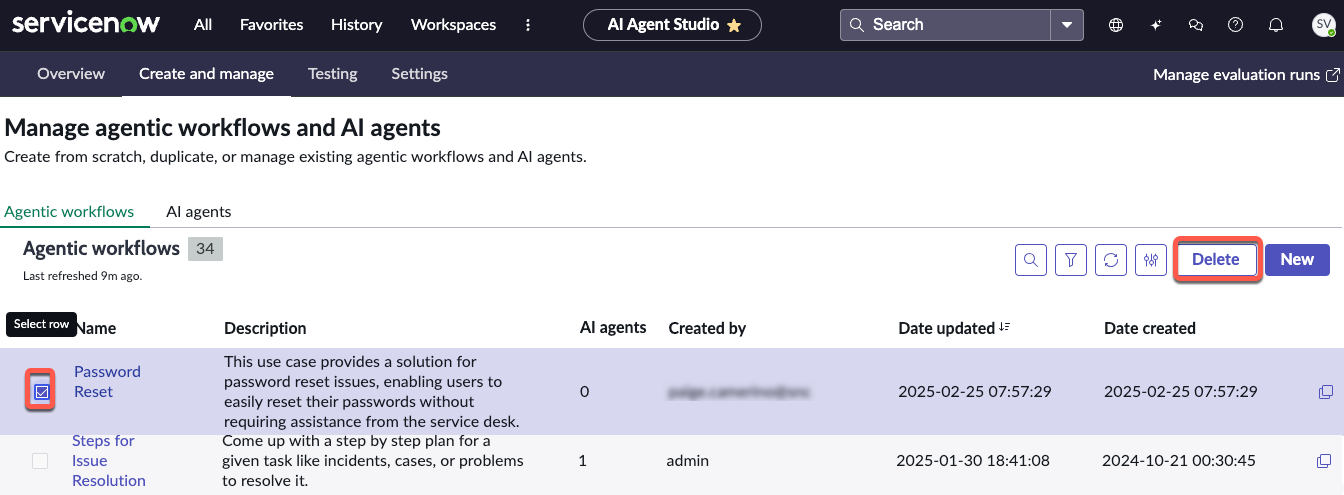
Task: Duplicate the Password Reset workflow icon
Action: point(1325,392)
